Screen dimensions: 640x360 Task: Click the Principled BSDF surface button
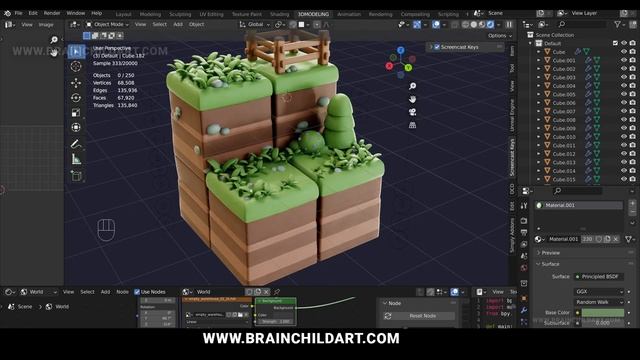599,277
